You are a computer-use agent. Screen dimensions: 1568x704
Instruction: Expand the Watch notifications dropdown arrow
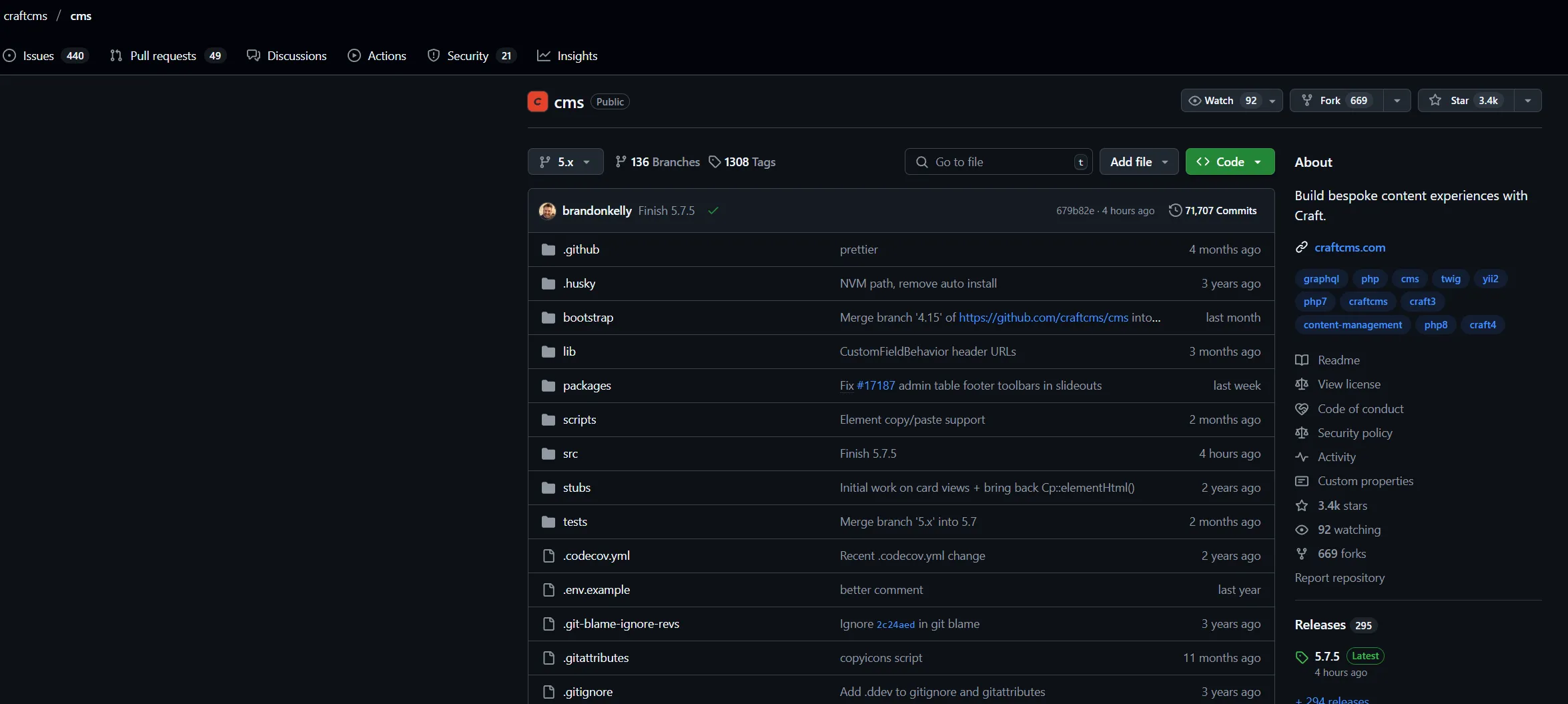pos(1272,101)
